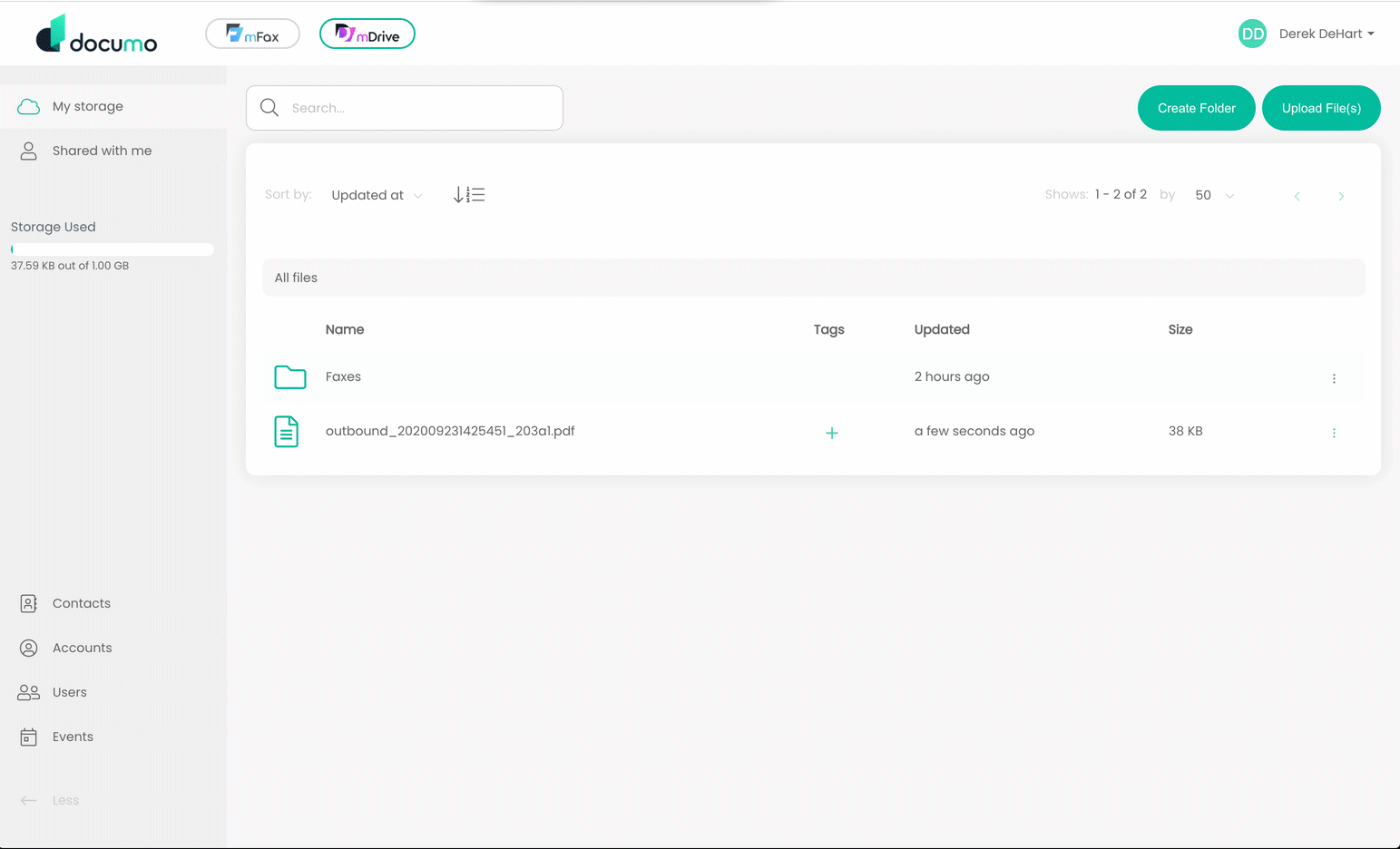Click the a few seconds ago timestamp

(x=974, y=431)
